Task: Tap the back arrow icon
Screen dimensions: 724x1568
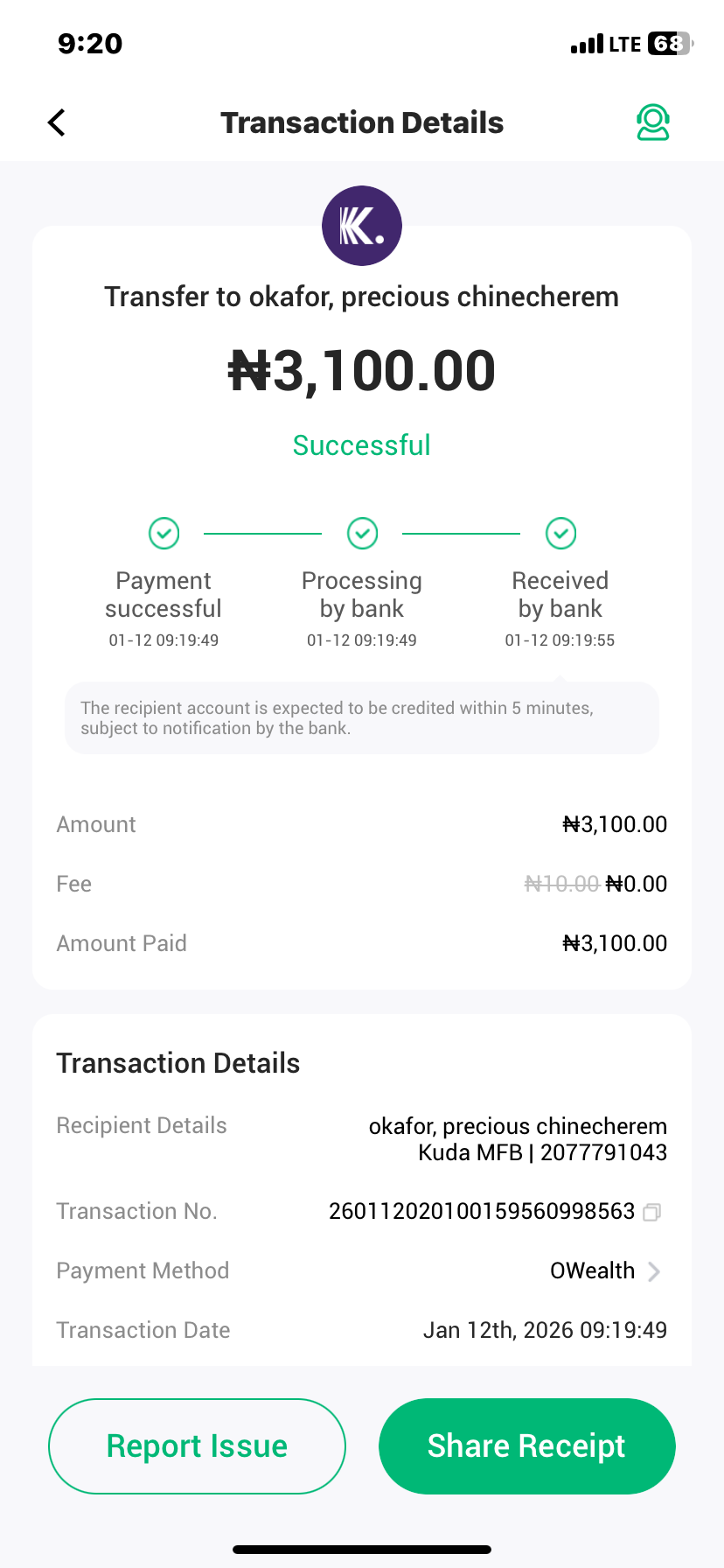Action: pyautogui.click(x=57, y=122)
